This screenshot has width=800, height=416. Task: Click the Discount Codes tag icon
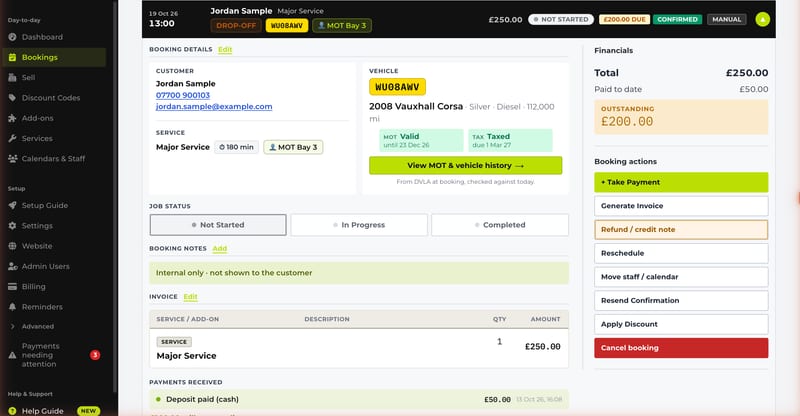pos(13,97)
